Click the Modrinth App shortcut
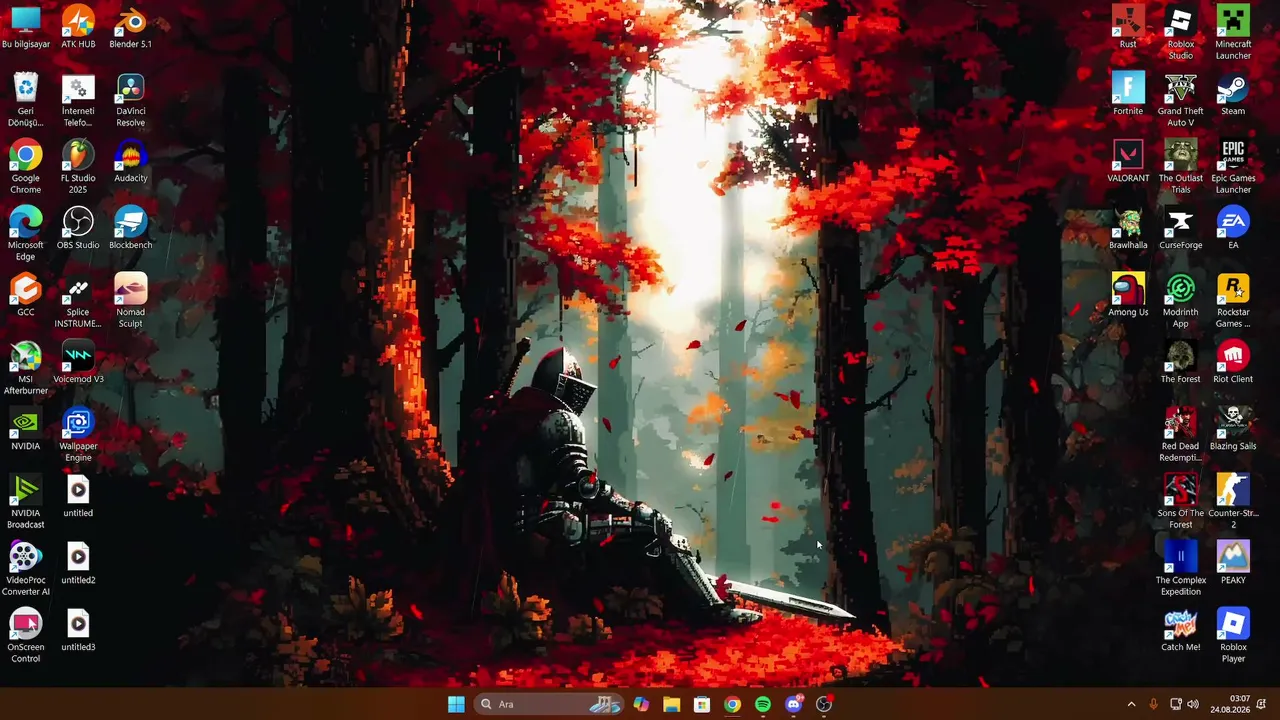The image size is (1280, 720). 1181,301
